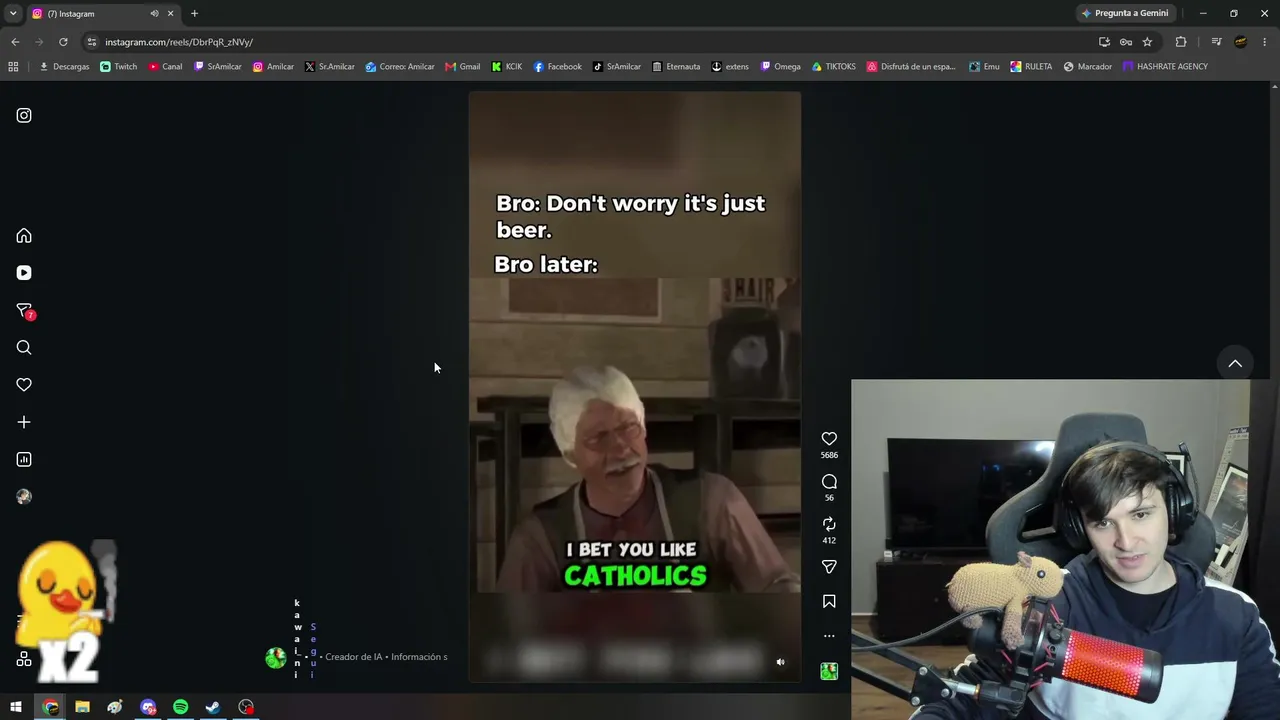Open the Marcador bookmark

1088,67
